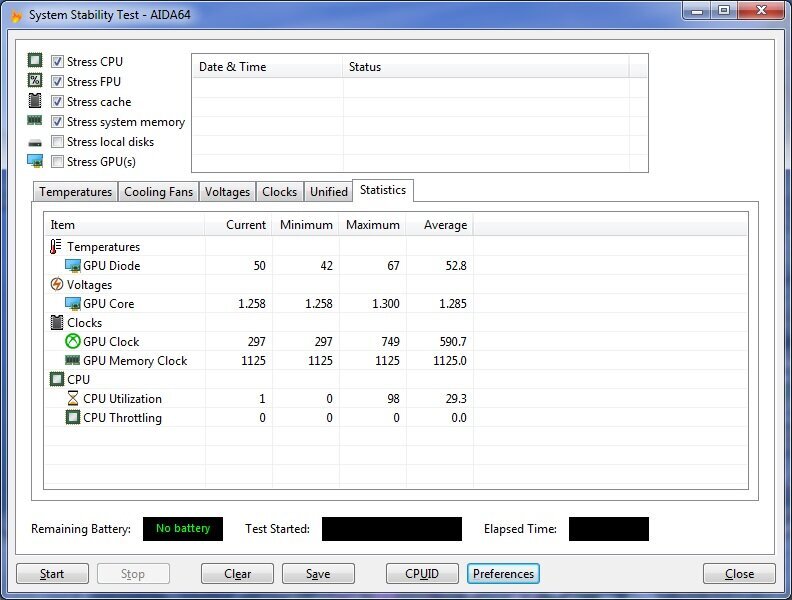Click the green GPU Clock icon
The width and height of the screenshot is (792, 600).
(72, 342)
